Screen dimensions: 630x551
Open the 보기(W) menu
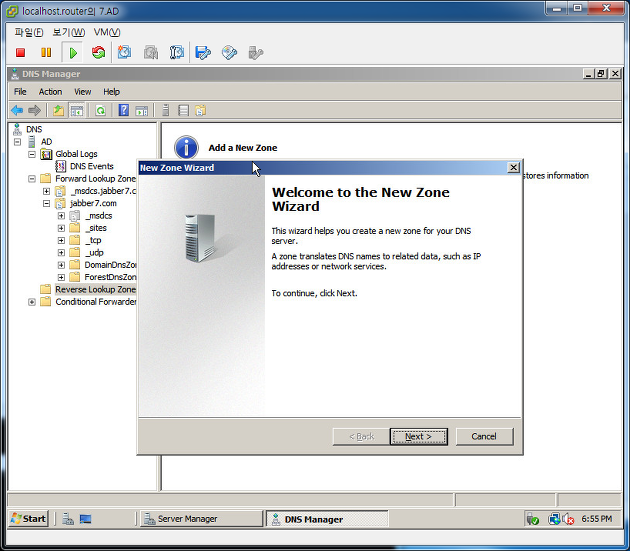tap(69, 32)
